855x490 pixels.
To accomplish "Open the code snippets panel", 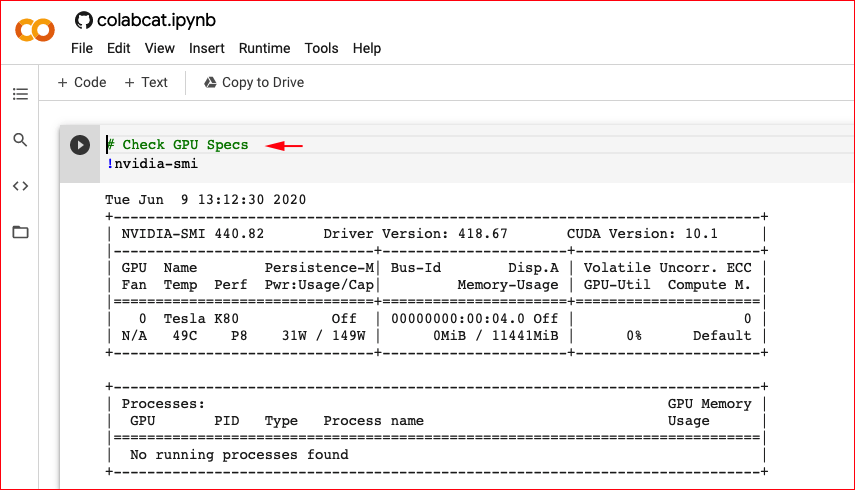I will click(20, 186).
